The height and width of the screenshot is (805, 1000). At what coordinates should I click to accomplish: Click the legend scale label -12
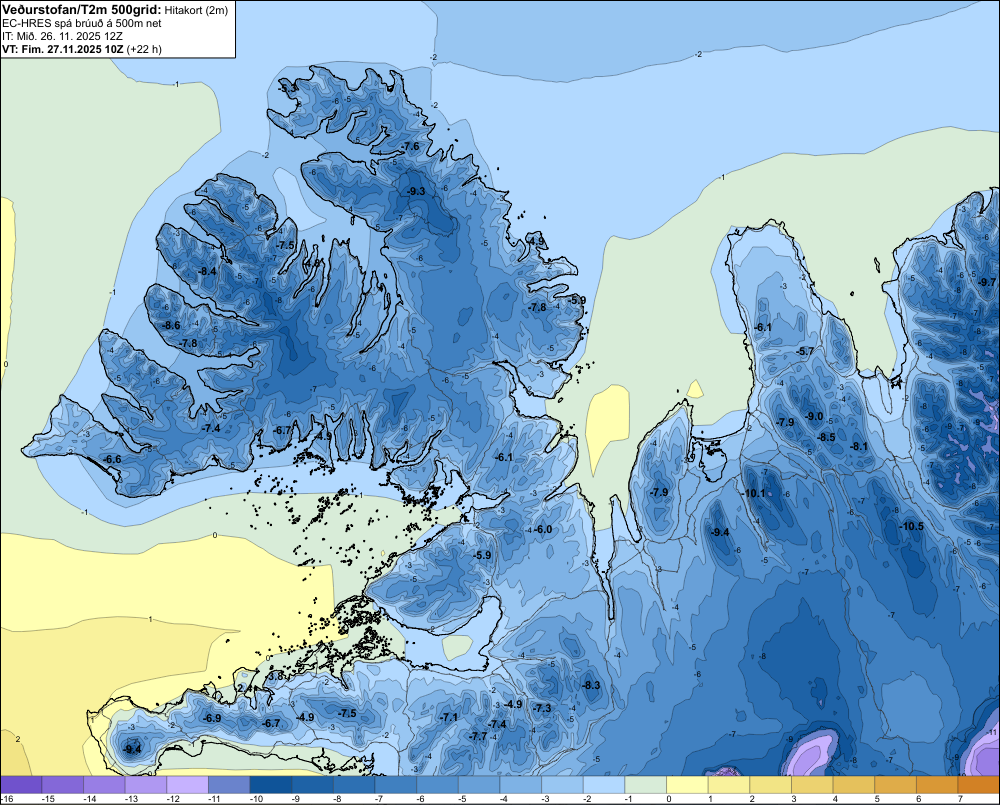click(x=173, y=799)
